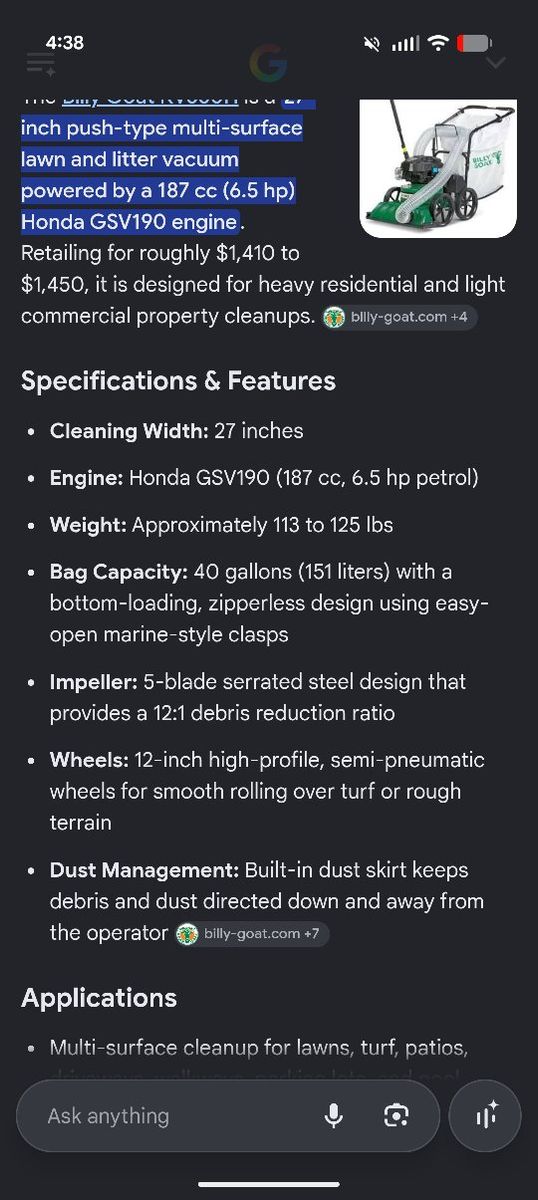Tap the low battery status icon
Viewport: 538px width, 1200px height.
pos(474,43)
